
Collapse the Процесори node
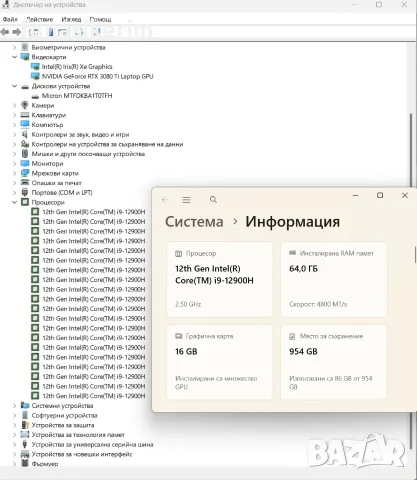[14, 202]
